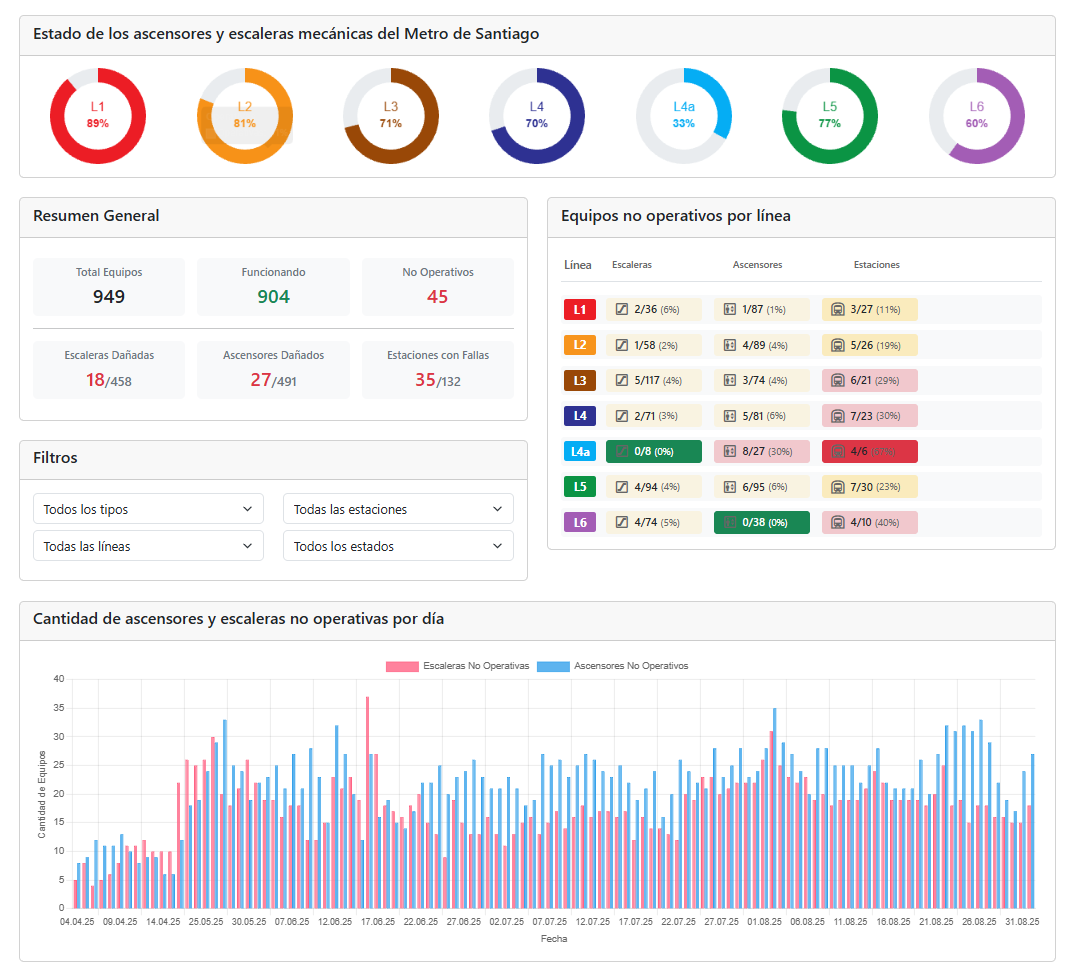Image resolution: width=1072 pixels, height=976 pixels.
Task: Click the 8/27 (30%) elevators cell
Action: pyautogui.click(x=762, y=451)
